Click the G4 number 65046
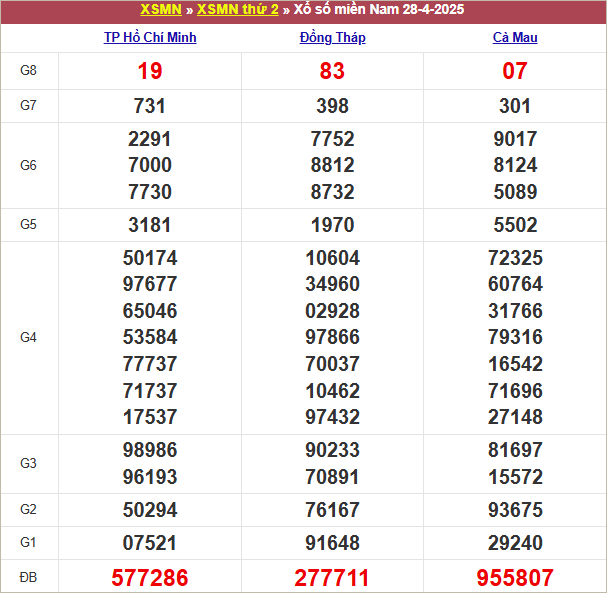The height and width of the screenshot is (593, 607). (x=150, y=311)
